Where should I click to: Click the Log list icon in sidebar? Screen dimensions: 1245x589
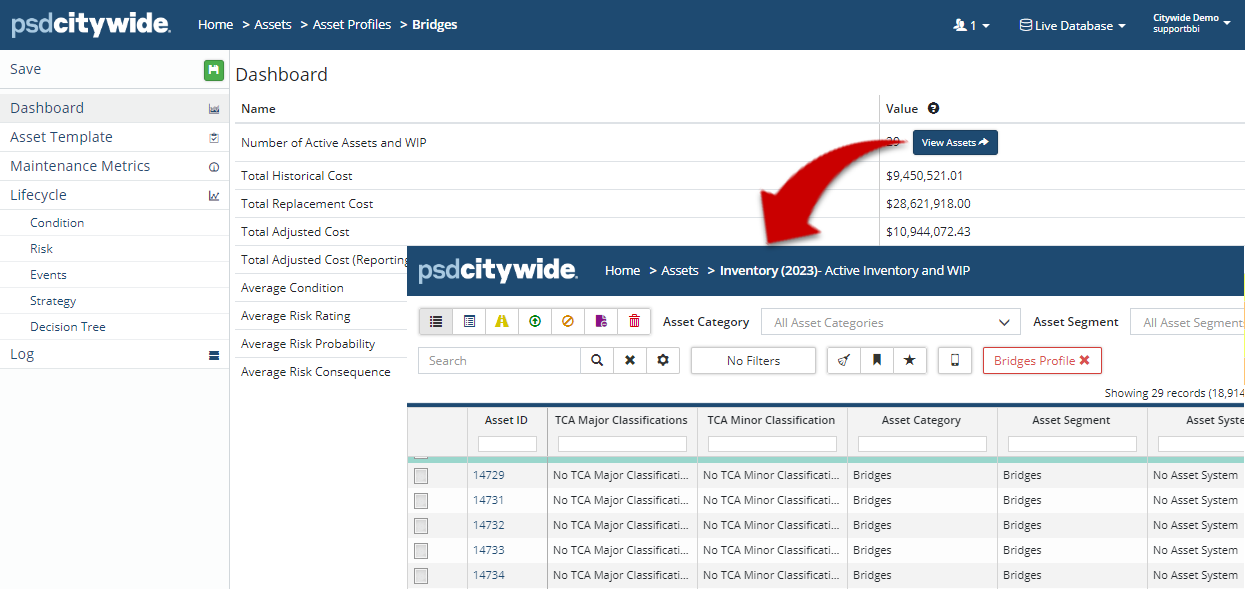[x=214, y=355]
